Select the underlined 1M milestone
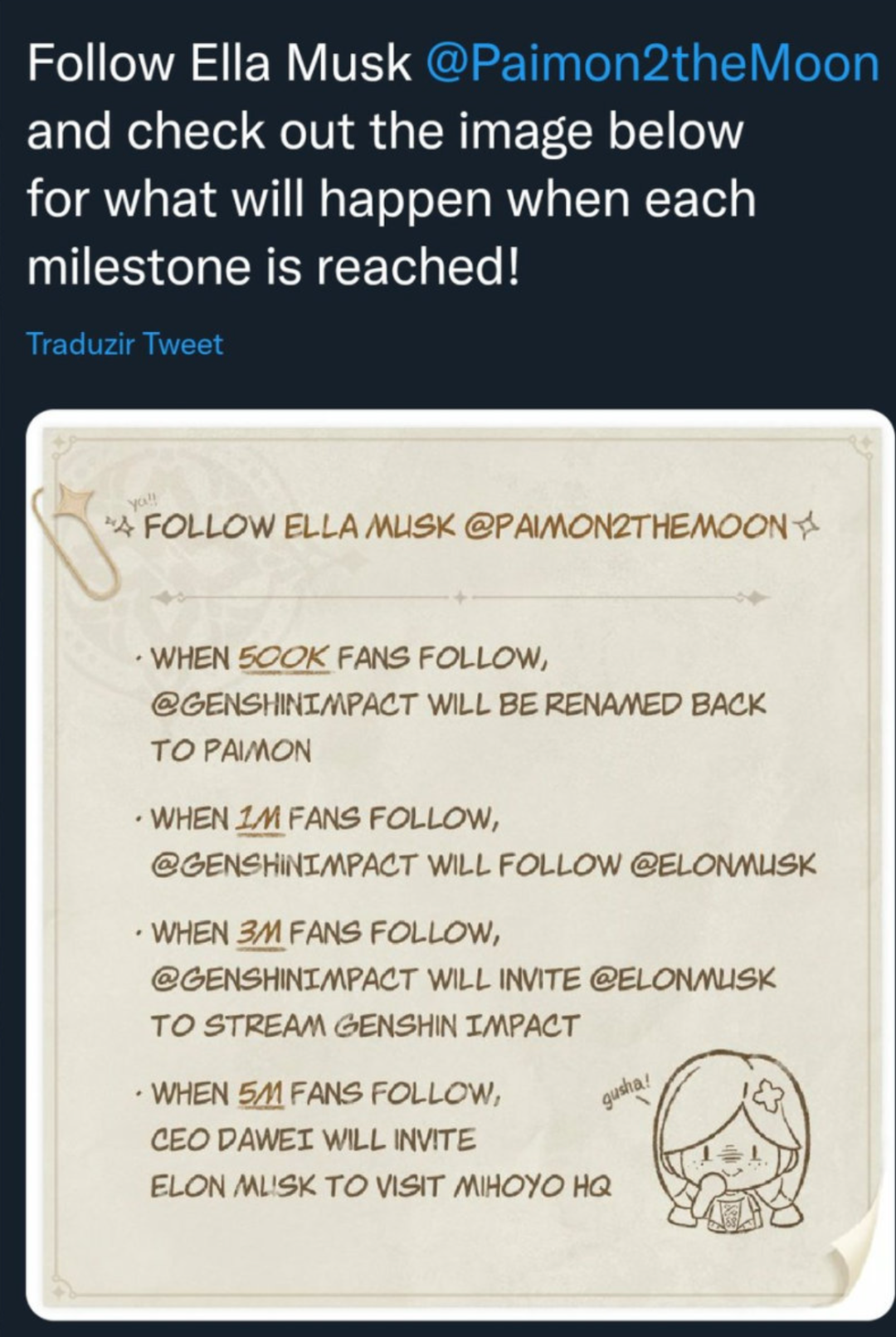Screen dimensions: 896x1337 pos(260,819)
